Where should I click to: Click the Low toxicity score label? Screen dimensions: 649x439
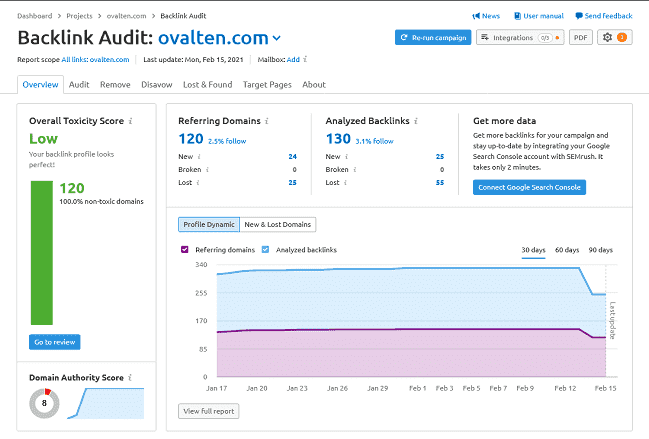click(x=43, y=139)
